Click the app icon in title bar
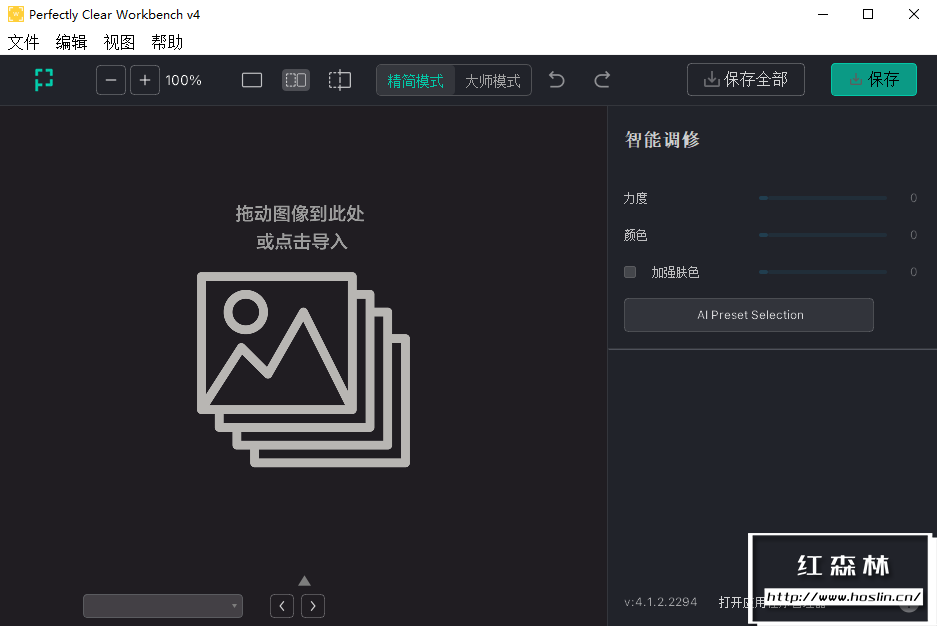This screenshot has width=937, height=626. pos(16,14)
